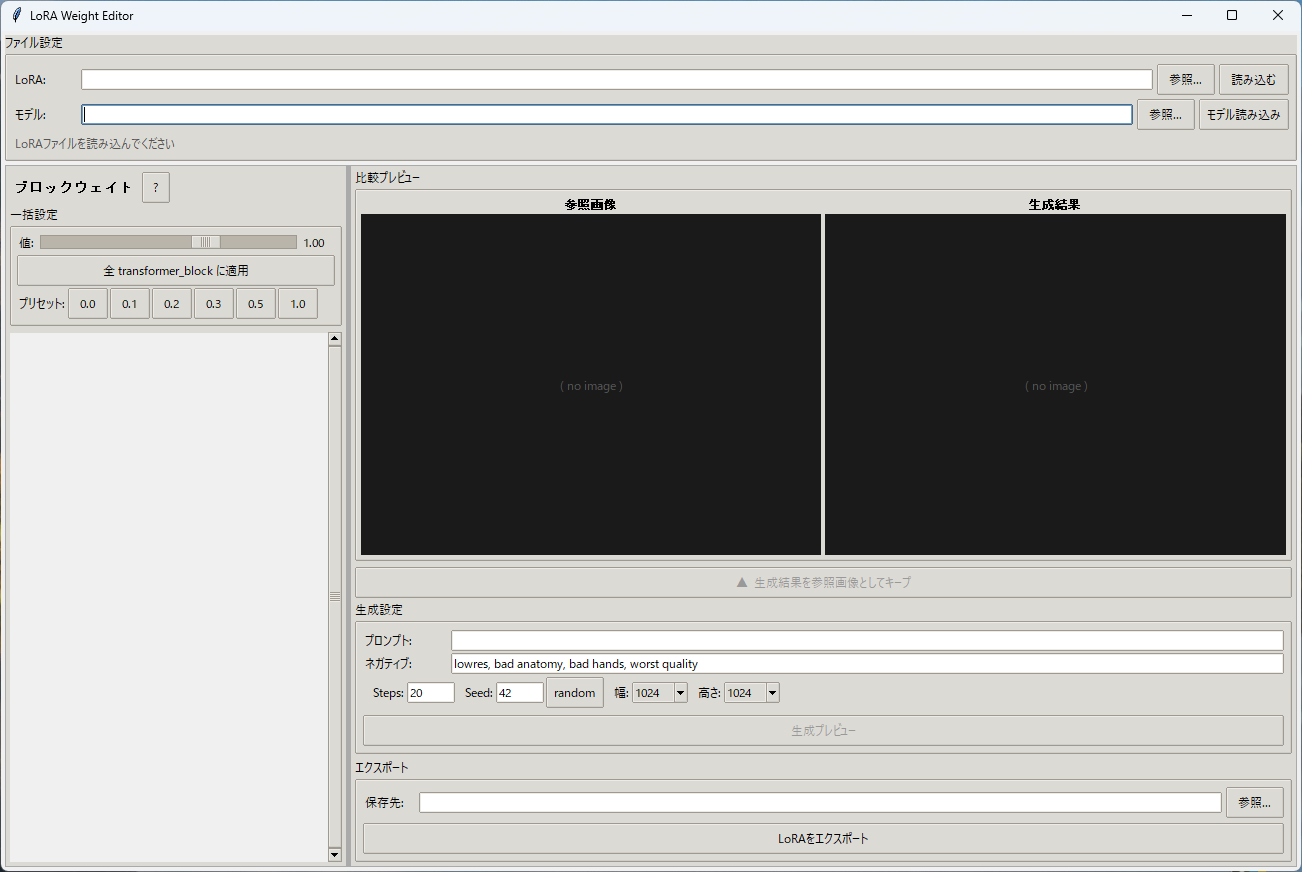Click the 生成プレビュー button

822,730
